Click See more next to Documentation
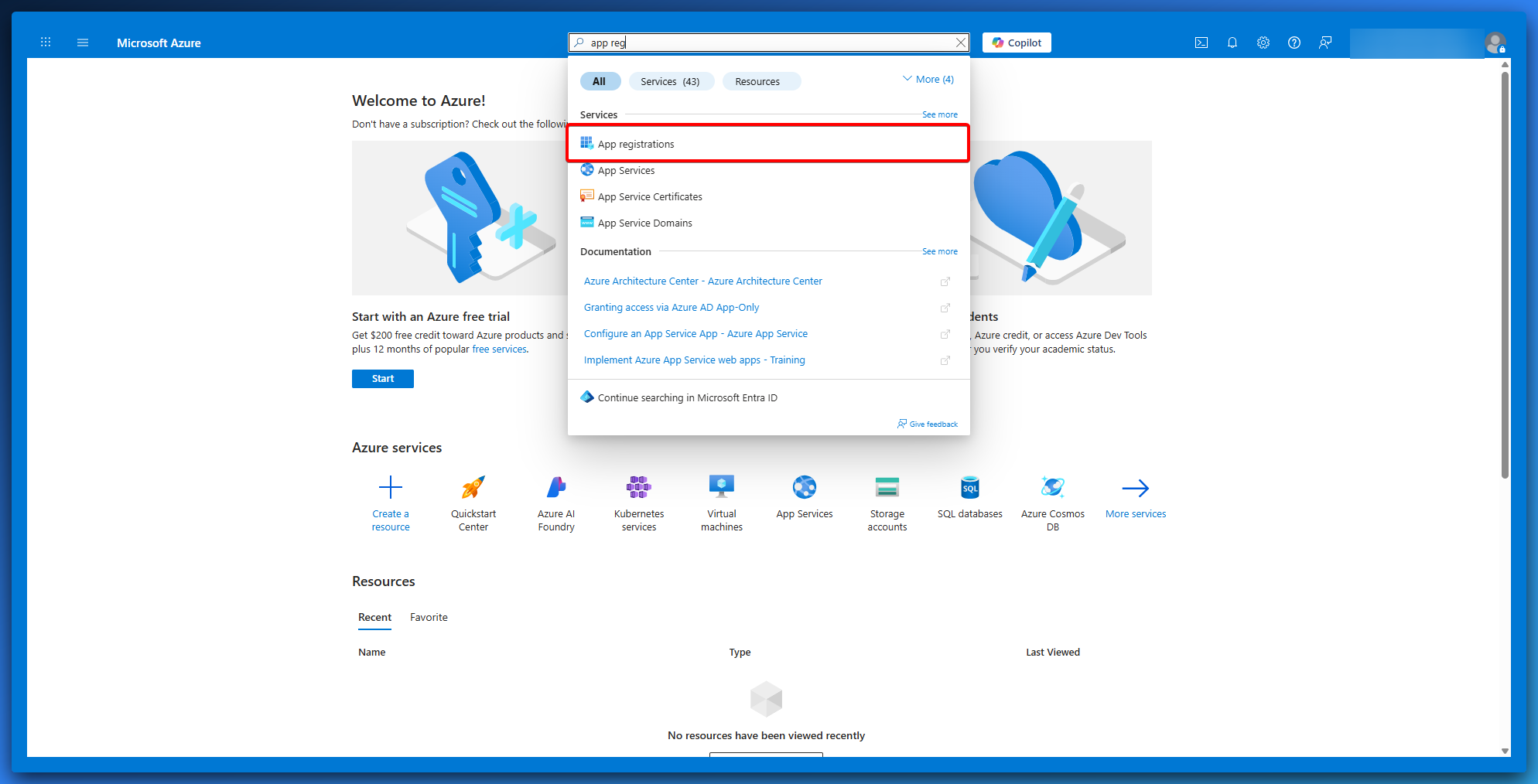This screenshot has height=784, width=1538. 940,251
